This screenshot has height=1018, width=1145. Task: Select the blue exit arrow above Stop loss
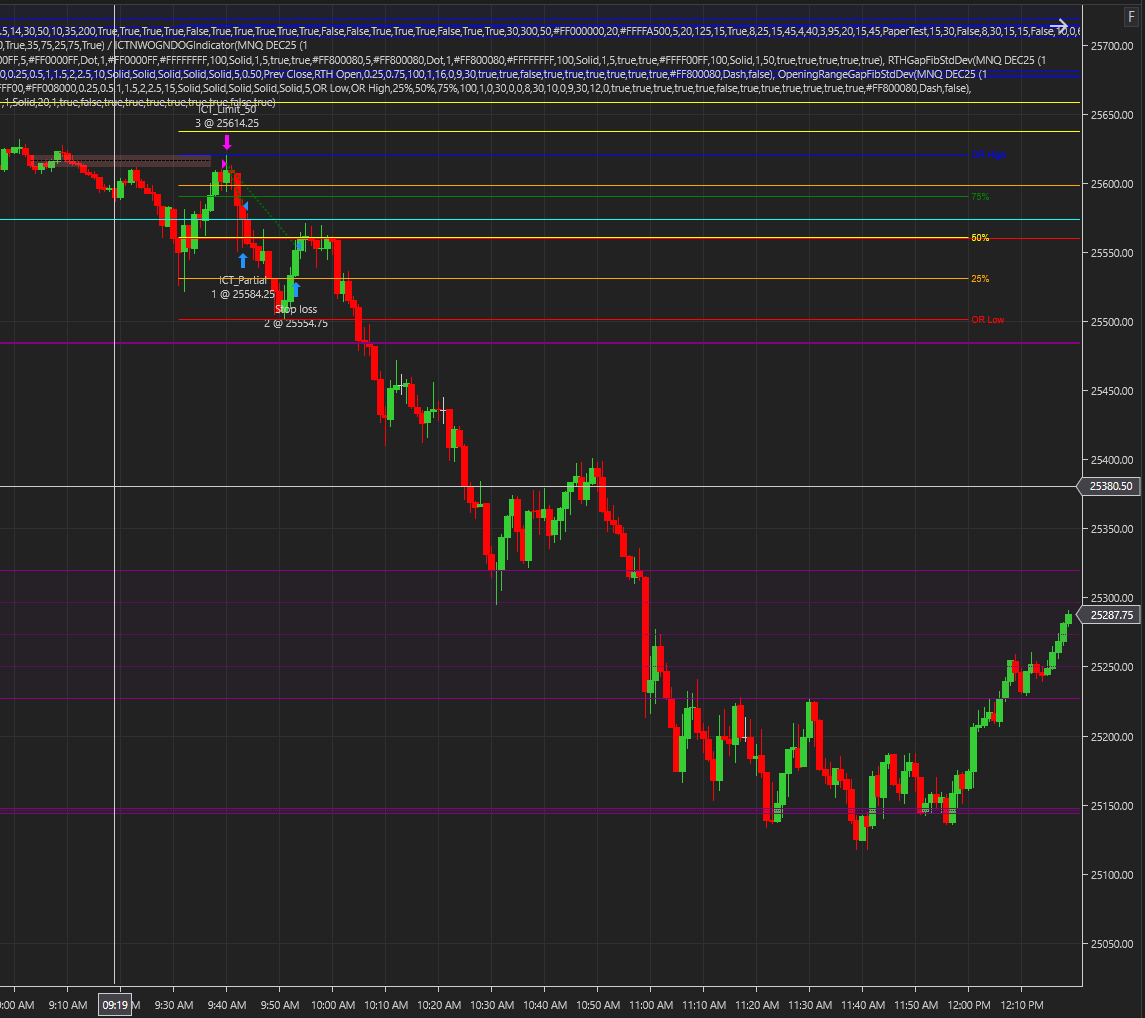click(296, 289)
